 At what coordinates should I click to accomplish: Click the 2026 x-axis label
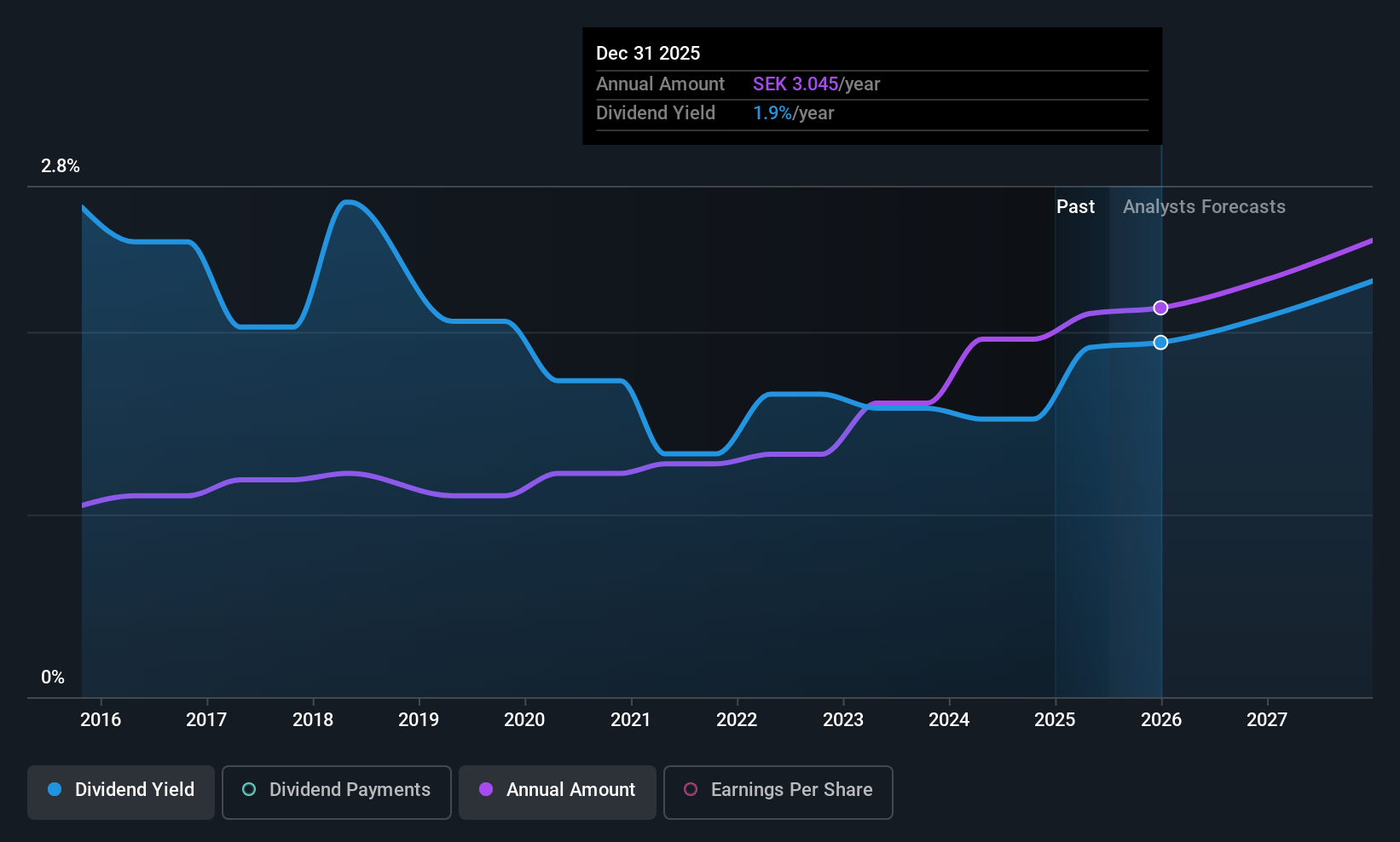click(1161, 719)
